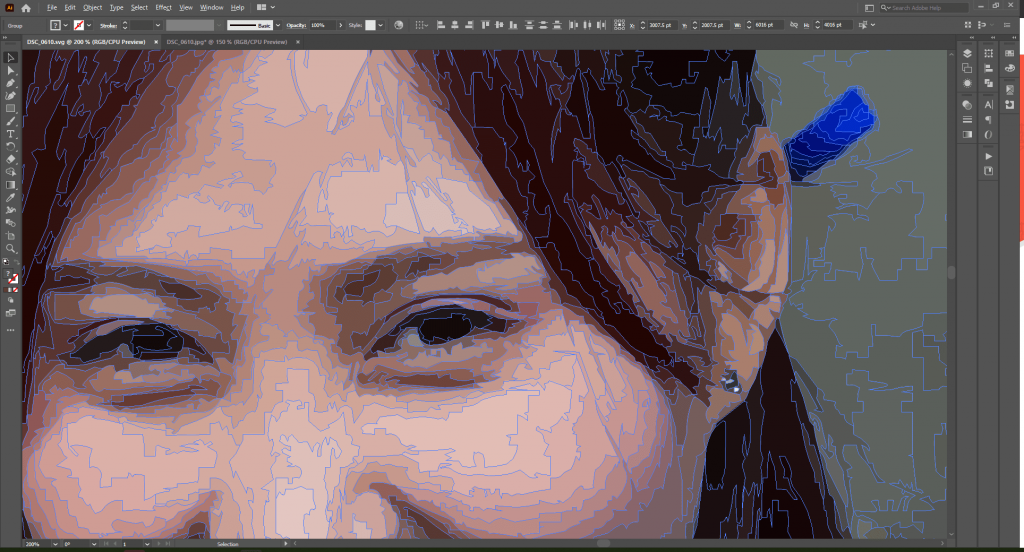This screenshot has height=552, width=1024.
Task: Close the DSC_0610.jpg tab
Action: [x=298, y=42]
